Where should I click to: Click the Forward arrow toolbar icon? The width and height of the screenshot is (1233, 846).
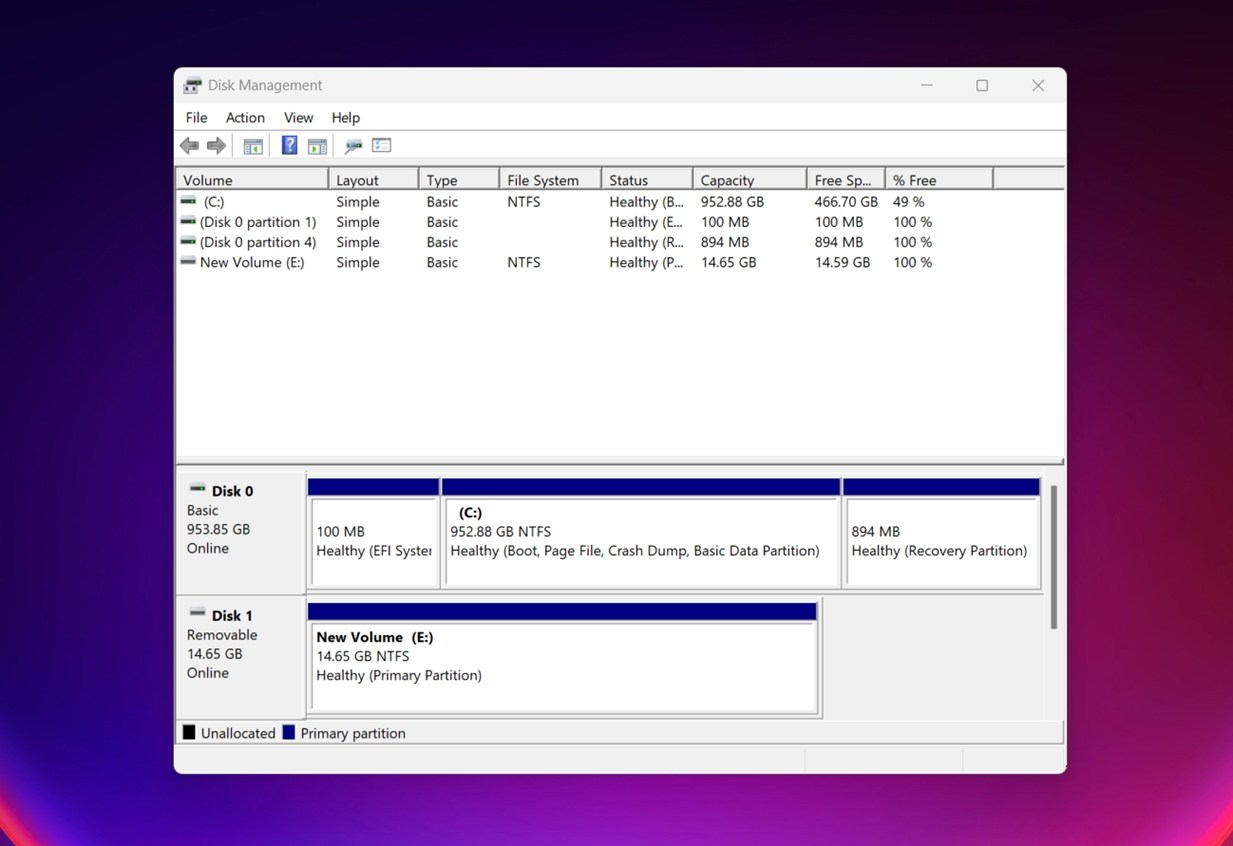tap(216, 146)
